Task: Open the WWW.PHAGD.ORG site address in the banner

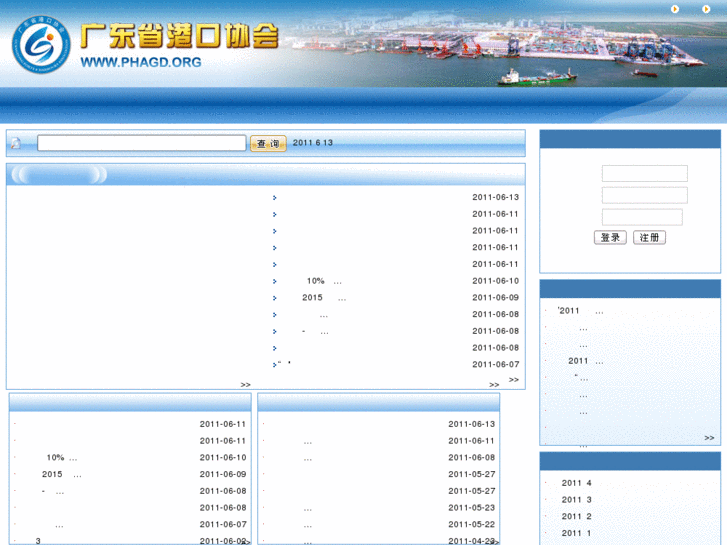Action: [140, 62]
